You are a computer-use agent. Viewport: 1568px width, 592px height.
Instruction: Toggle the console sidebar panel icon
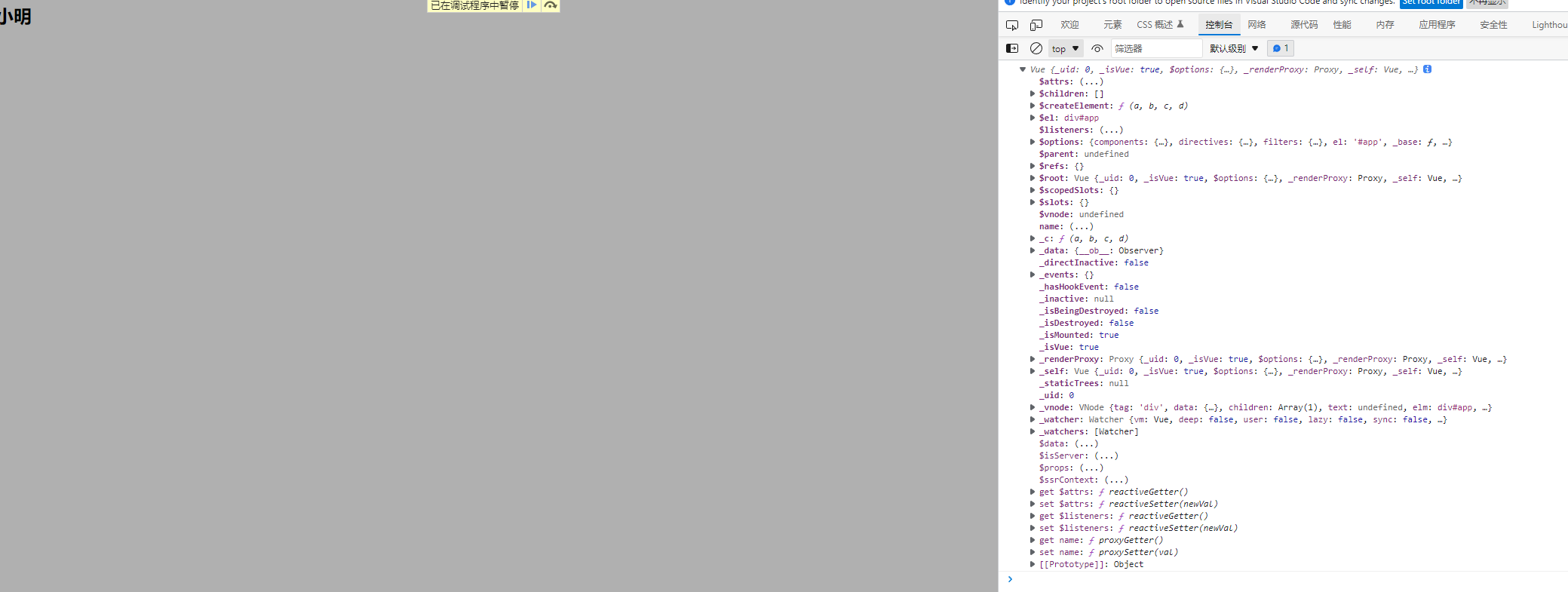coord(1012,48)
